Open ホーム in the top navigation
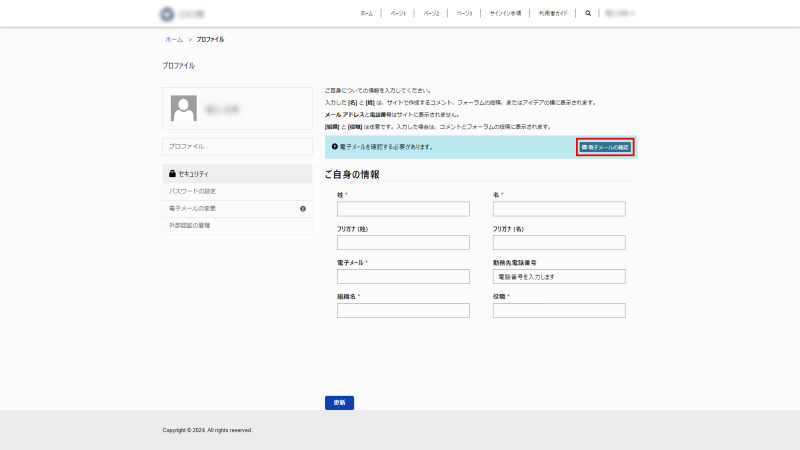Screen dimensions: 800x450 367,14
